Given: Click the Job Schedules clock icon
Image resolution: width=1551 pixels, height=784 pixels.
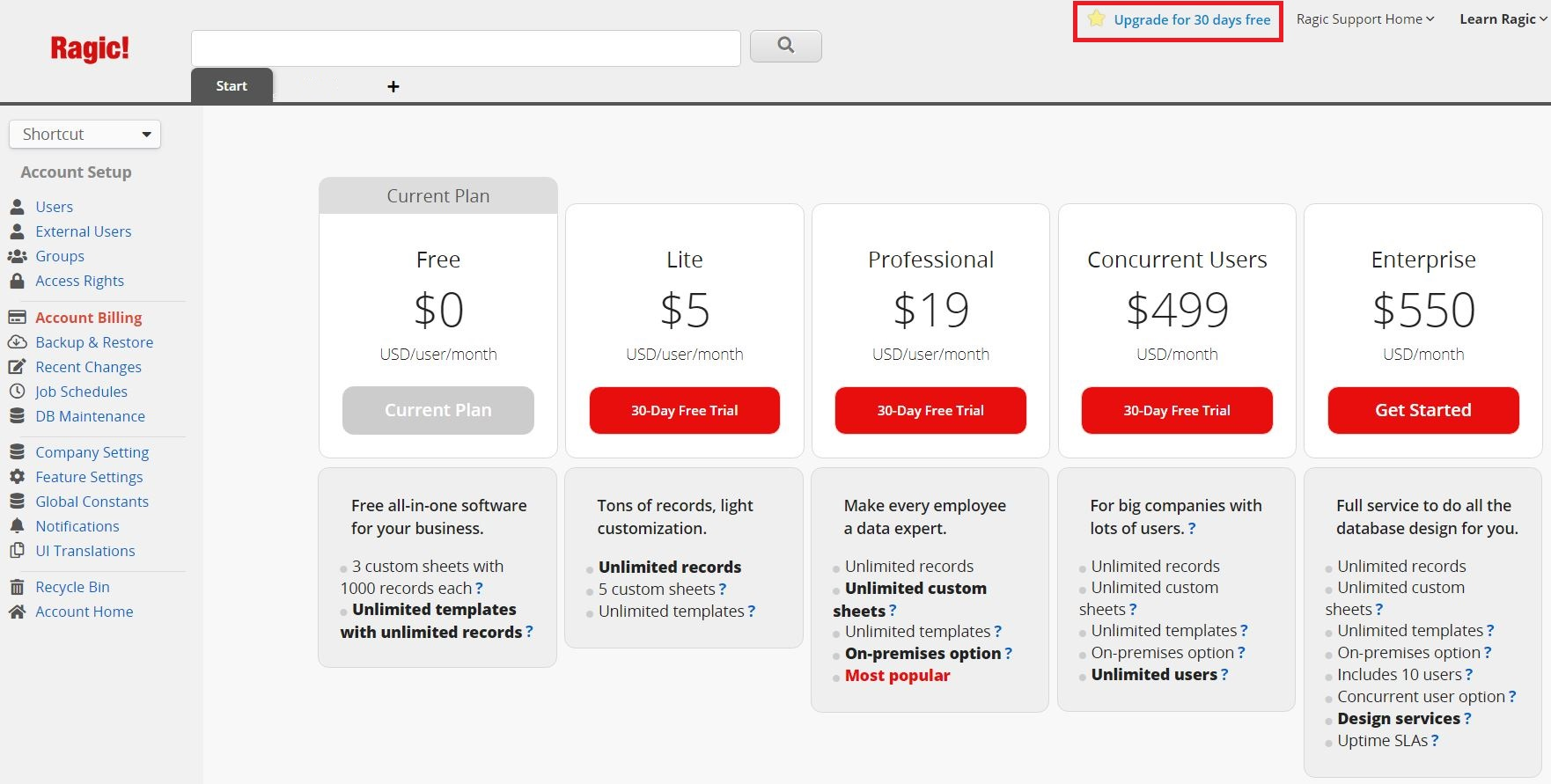Looking at the screenshot, I should click(x=17, y=392).
